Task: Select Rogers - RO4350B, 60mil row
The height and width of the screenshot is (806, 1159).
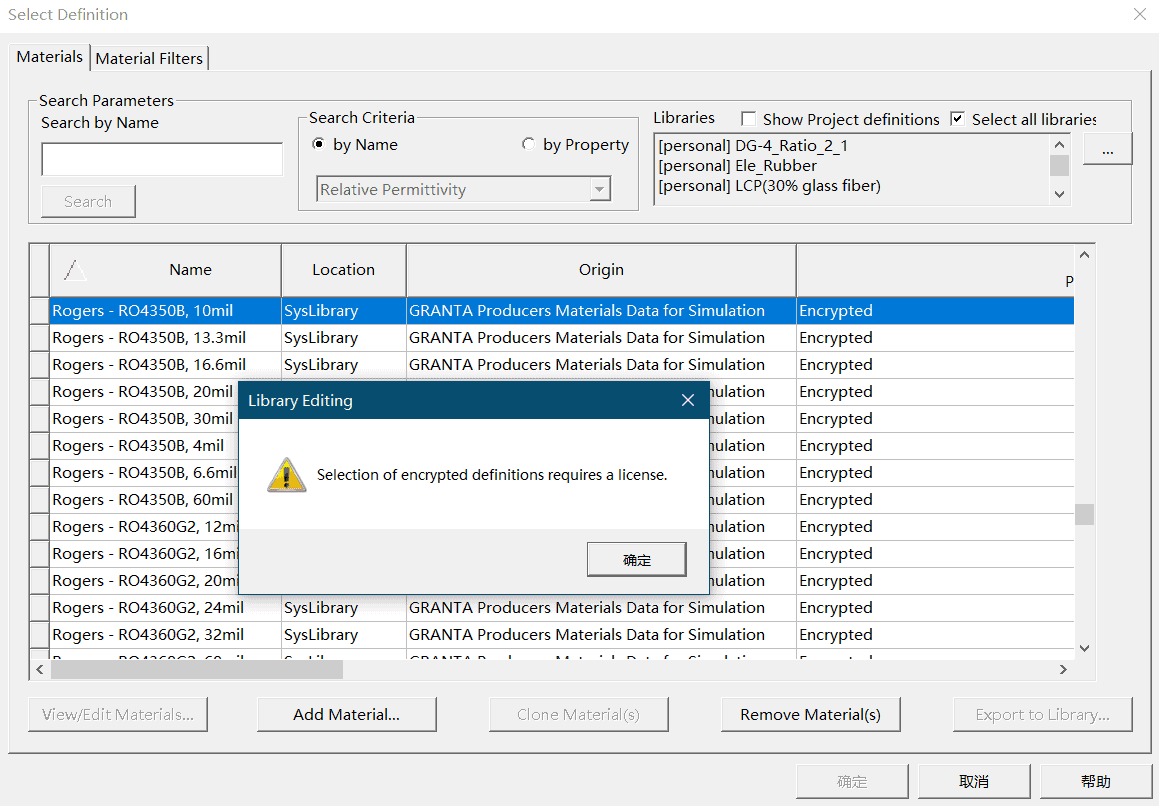Action: tap(144, 500)
